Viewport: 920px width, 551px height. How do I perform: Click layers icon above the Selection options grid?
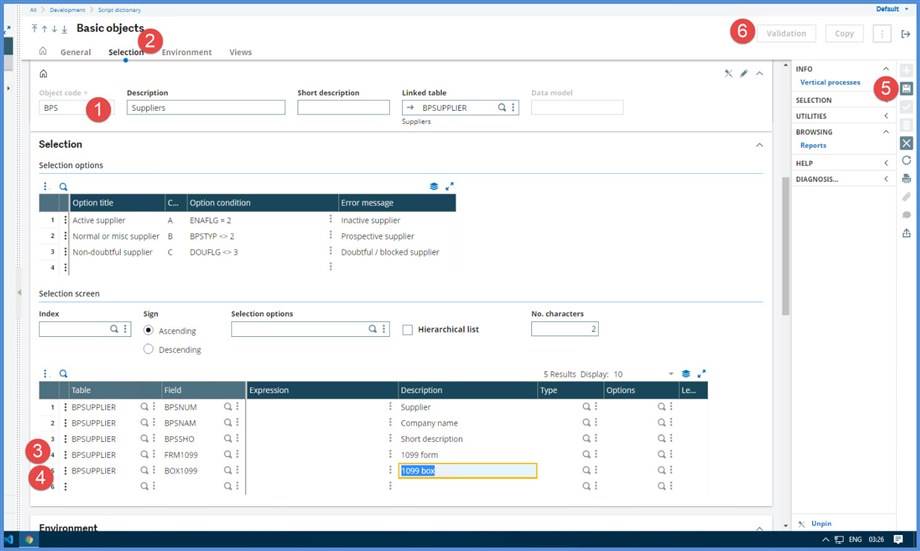[x=434, y=187]
